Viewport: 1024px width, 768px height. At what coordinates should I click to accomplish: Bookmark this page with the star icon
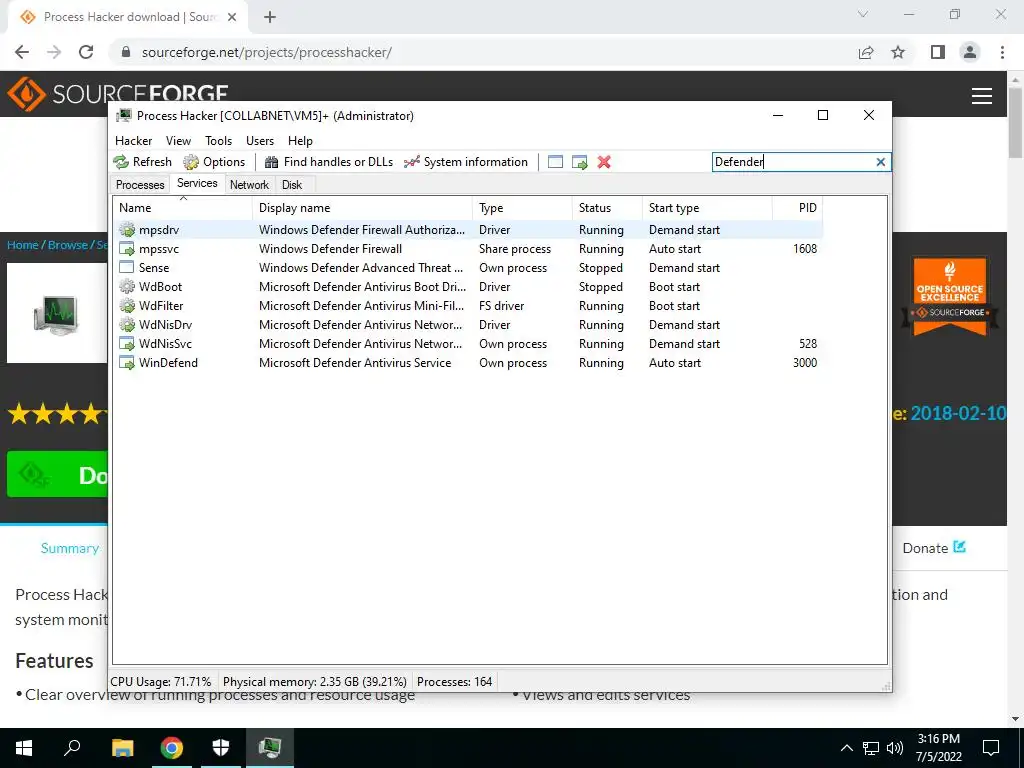pyautogui.click(x=898, y=52)
